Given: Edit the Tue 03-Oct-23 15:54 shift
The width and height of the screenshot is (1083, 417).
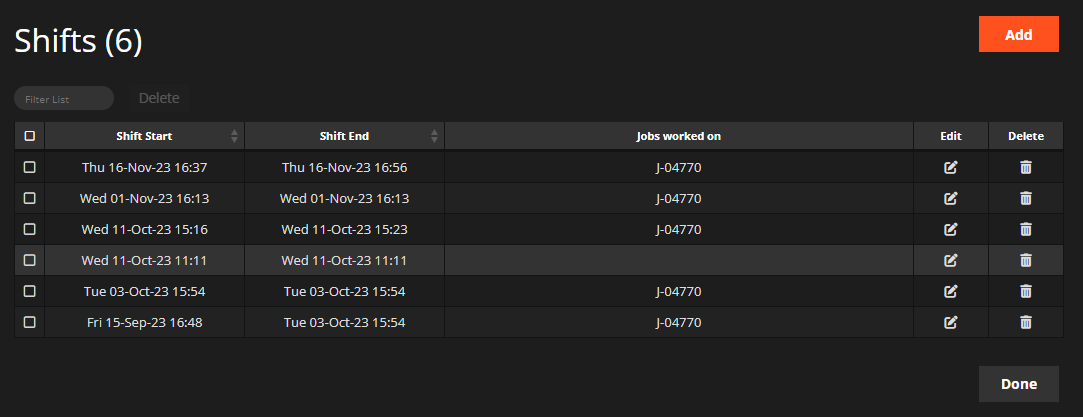Looking at the screenshot, I should (950, 291).
